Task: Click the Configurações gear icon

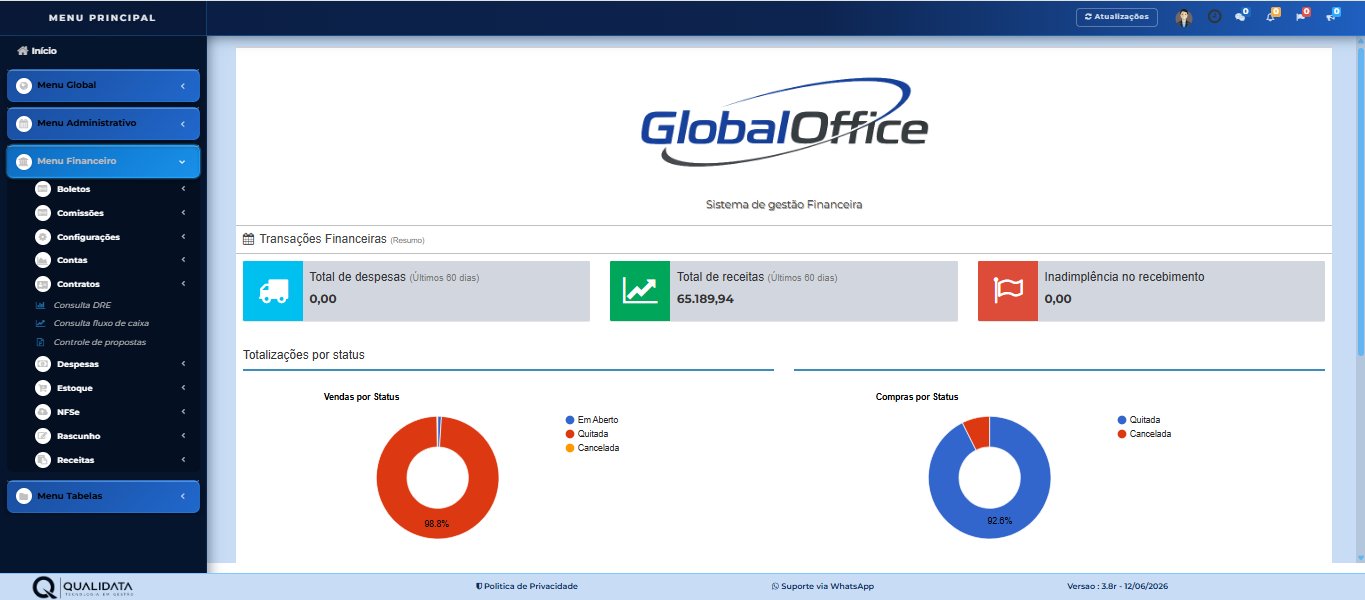Action: 42,237
